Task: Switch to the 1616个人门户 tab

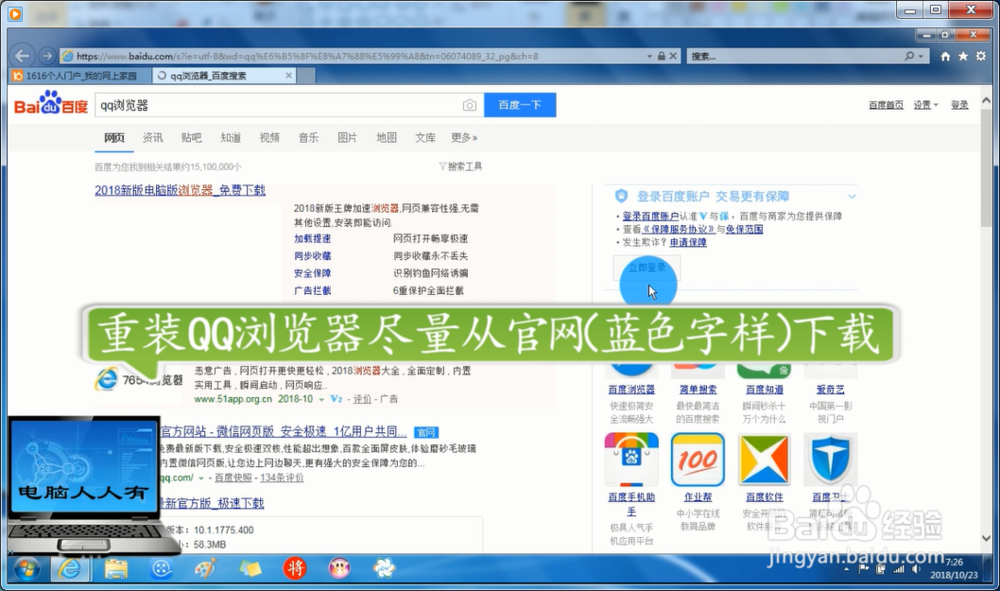Action: (x=80, y=75)
